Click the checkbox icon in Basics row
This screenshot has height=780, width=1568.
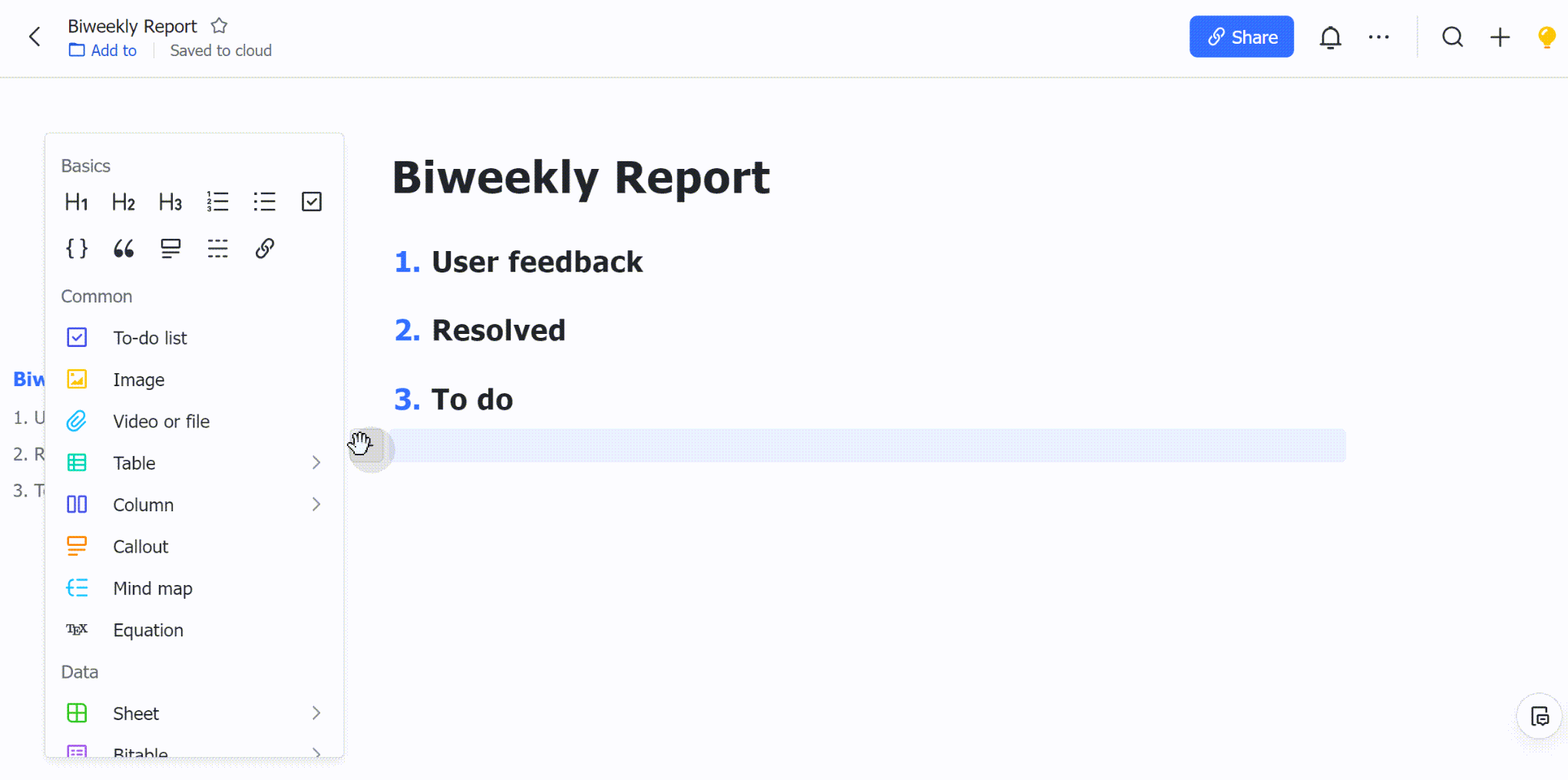click(311, 202)
